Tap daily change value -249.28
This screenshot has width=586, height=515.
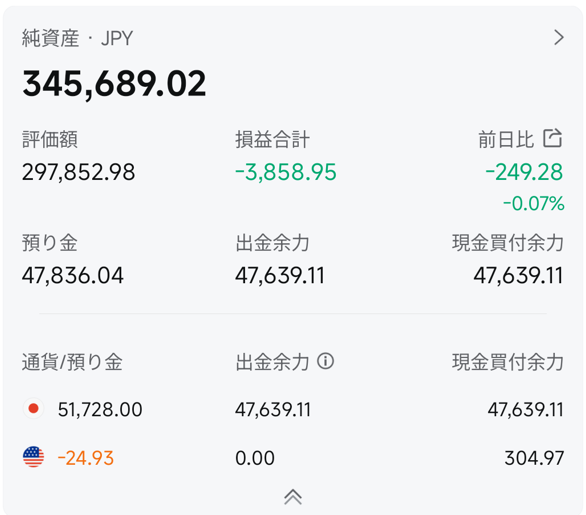pyautogui.click(x=524, y=172)
